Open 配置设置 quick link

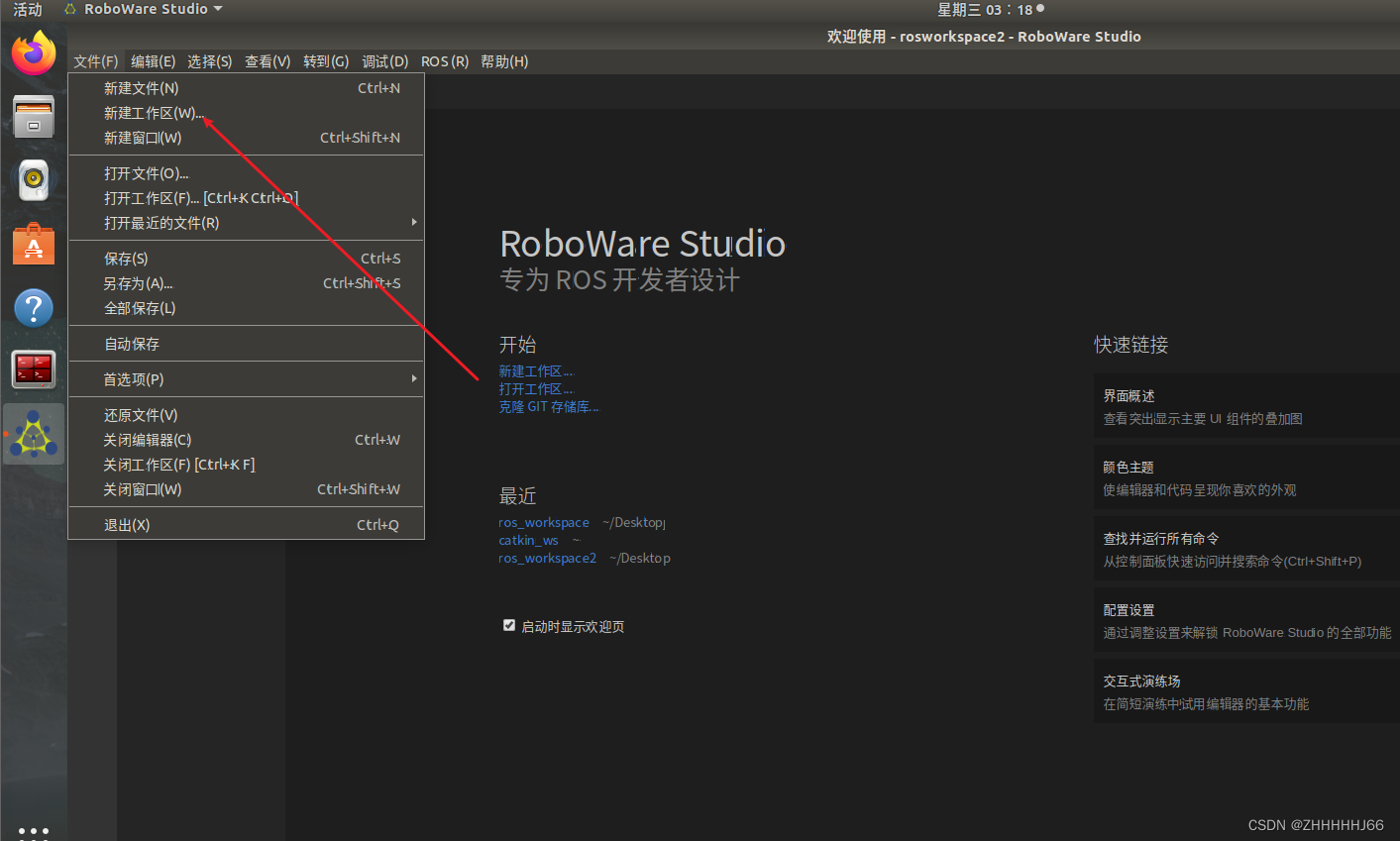click(x=1246, y=620)
